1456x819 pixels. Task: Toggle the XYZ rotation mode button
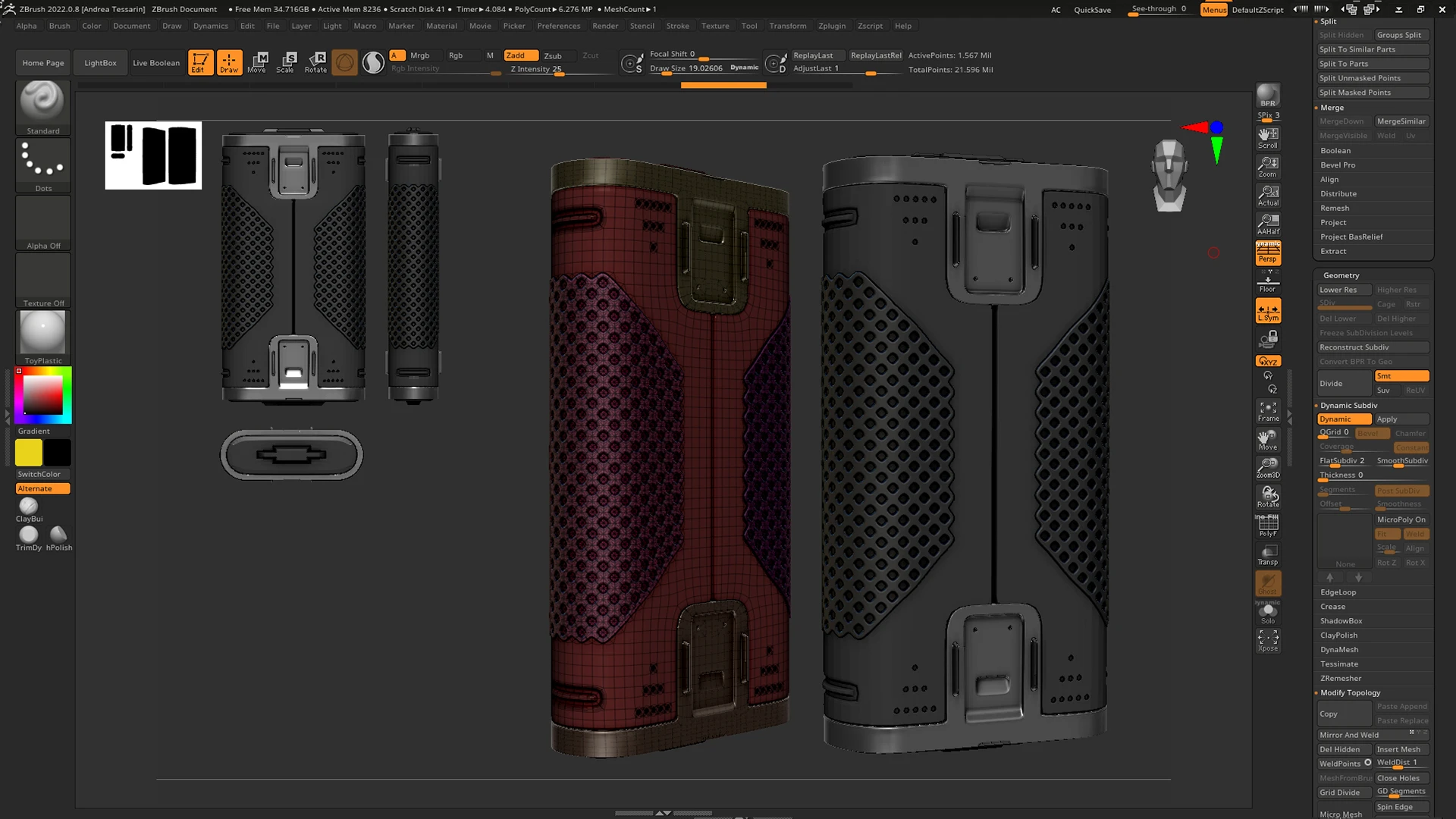coord(1268,361)
